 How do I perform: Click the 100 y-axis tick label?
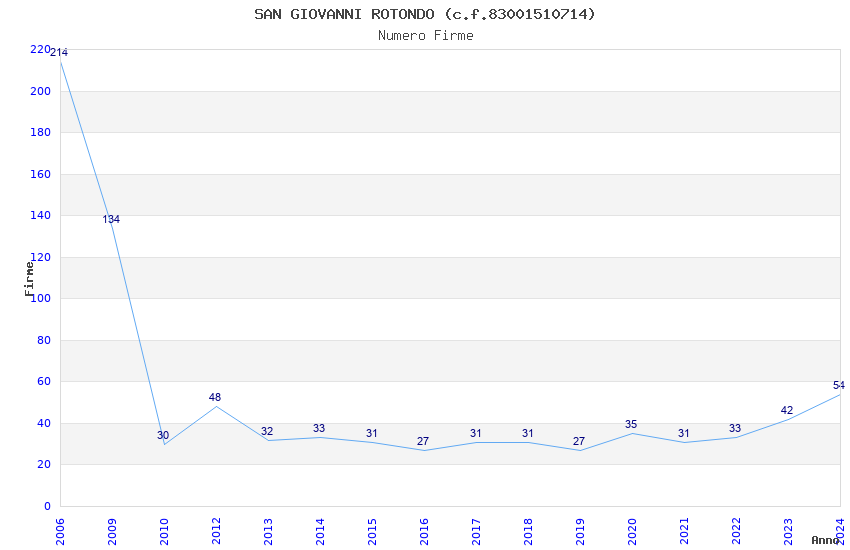[x=40, y=298]
